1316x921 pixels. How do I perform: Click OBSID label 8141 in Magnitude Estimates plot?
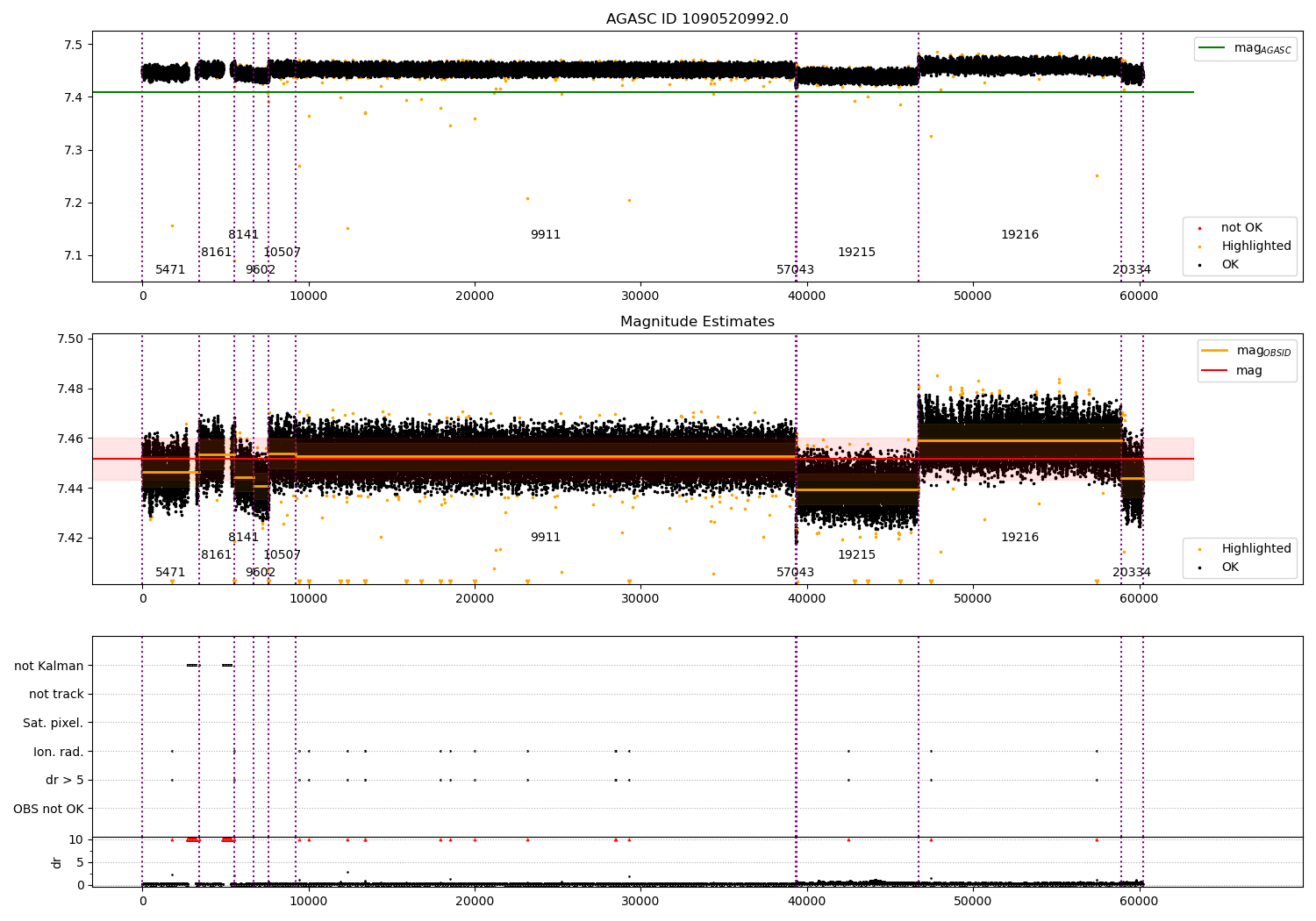(x=243, y=538)
